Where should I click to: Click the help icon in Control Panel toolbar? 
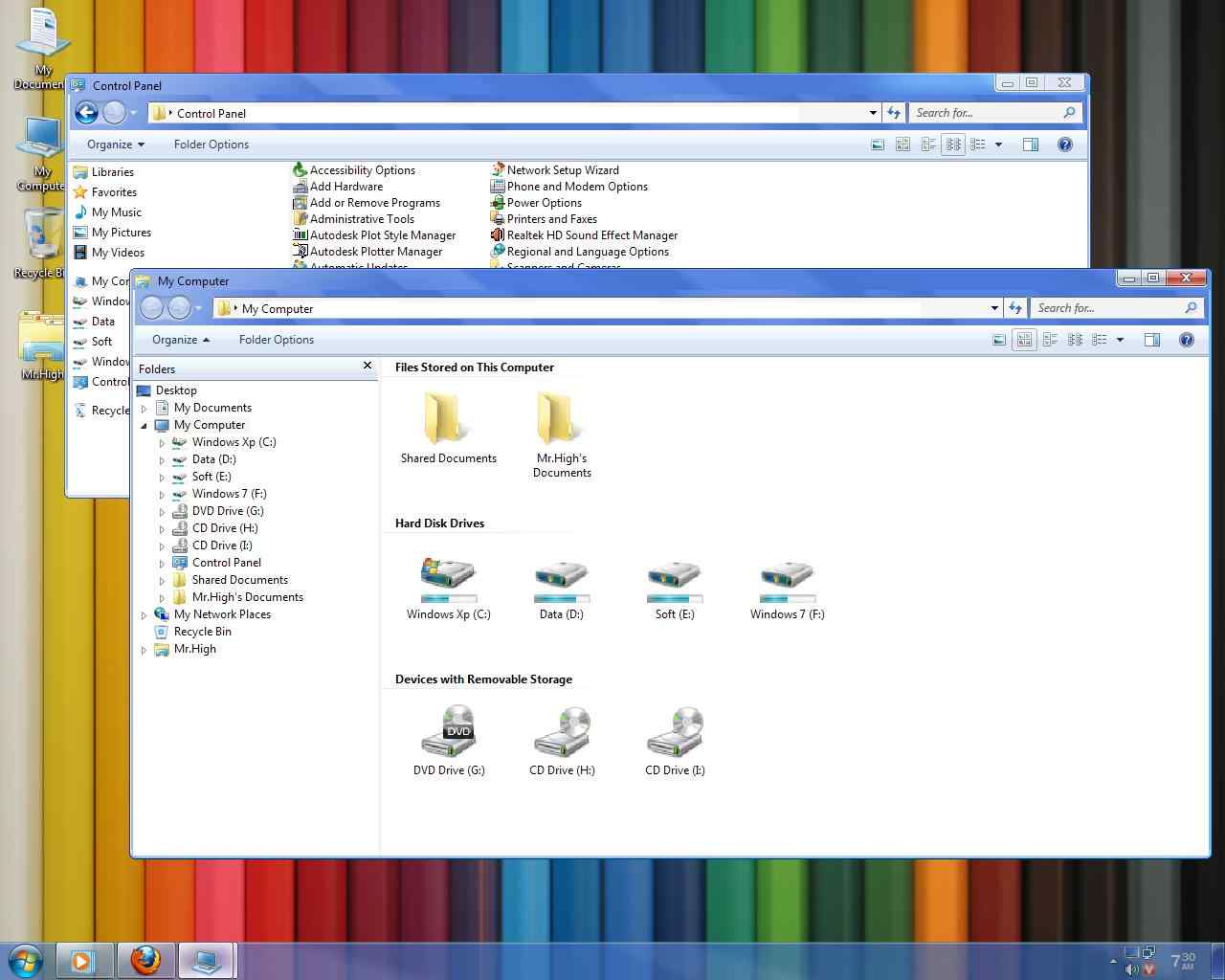point(1064,145)
